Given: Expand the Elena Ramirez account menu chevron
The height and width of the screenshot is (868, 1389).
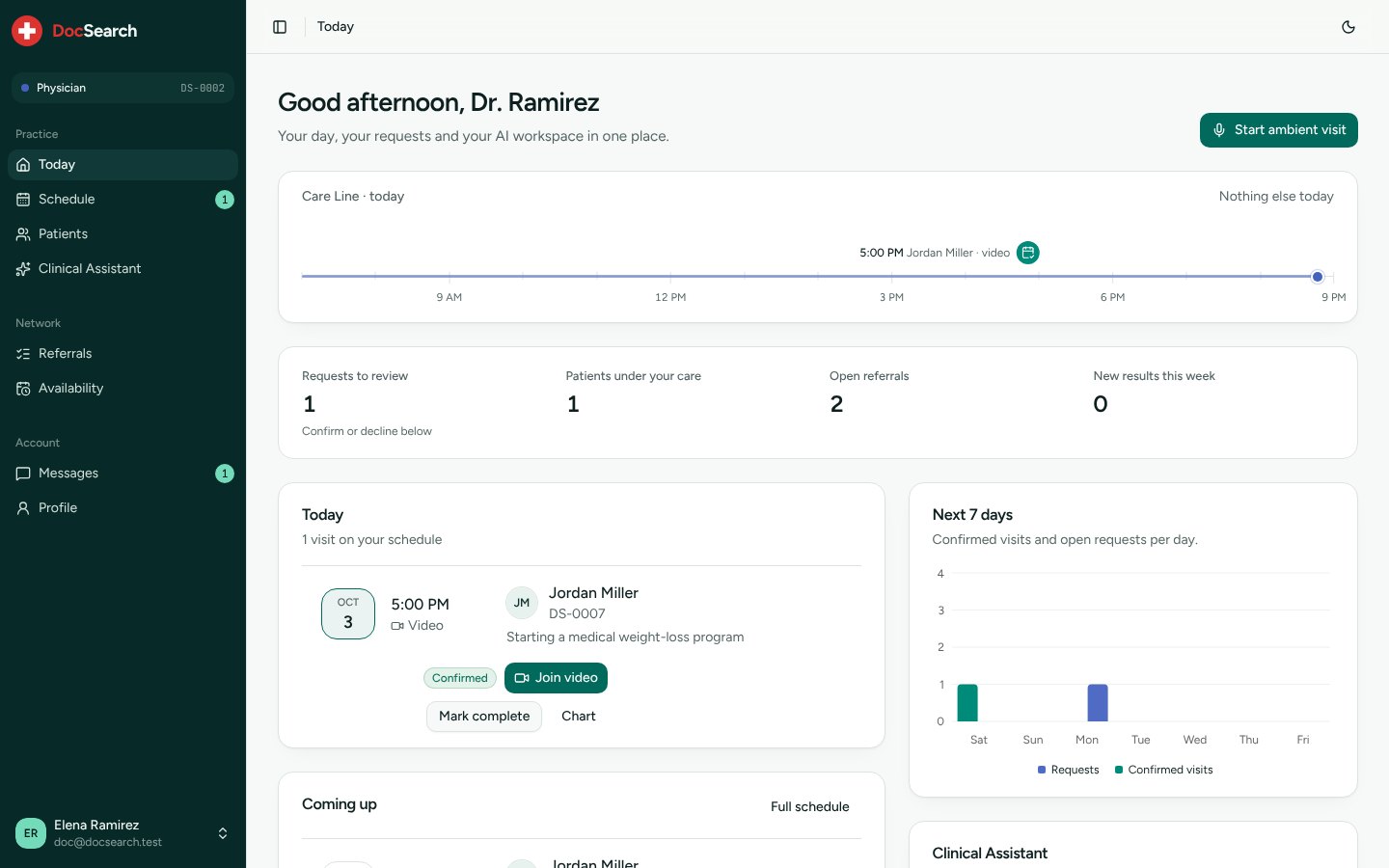Looking at the screenshot, I should 223,833.
